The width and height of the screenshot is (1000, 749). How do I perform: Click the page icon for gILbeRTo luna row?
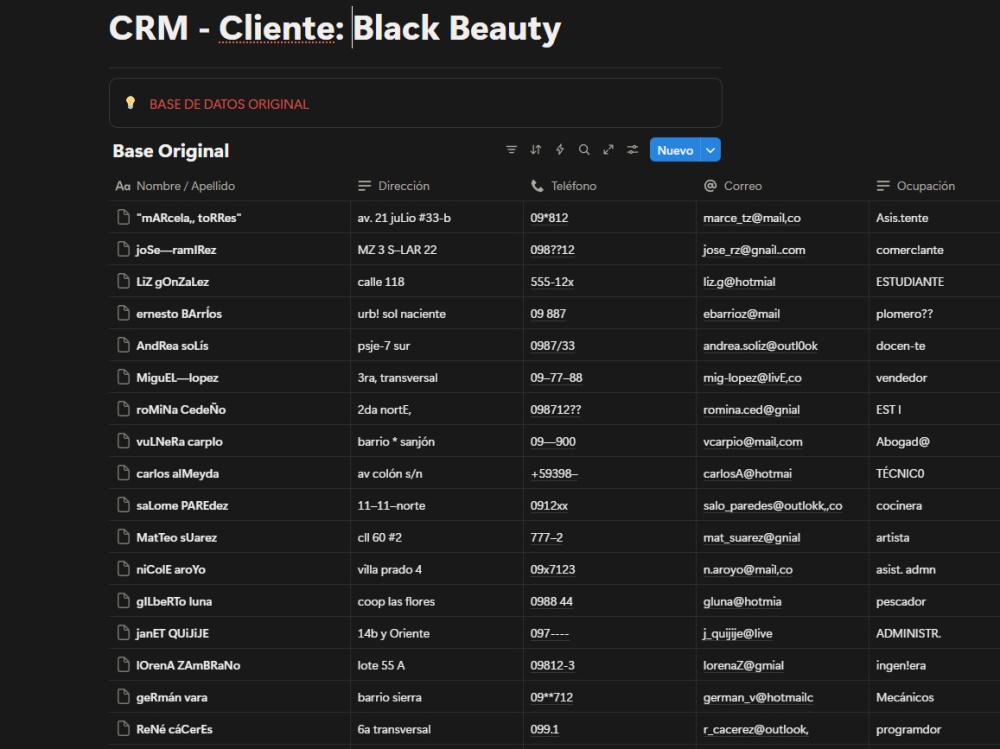(x=124, y=601)
